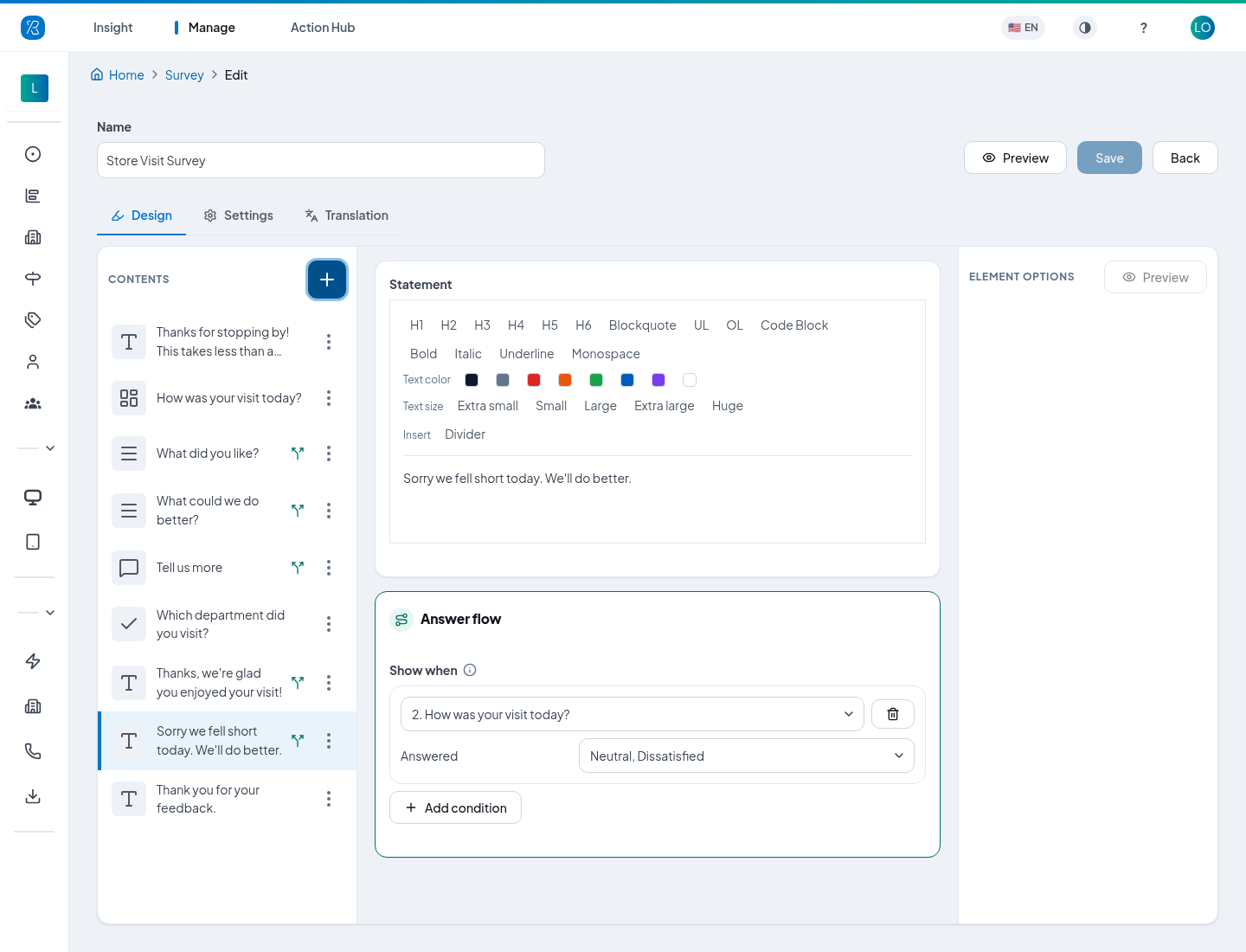Open the "Neutral, Dissatisfied" answer dropdown
Image resolution: width=1246 pixels, height=952 pixels.
coord(747,756)
